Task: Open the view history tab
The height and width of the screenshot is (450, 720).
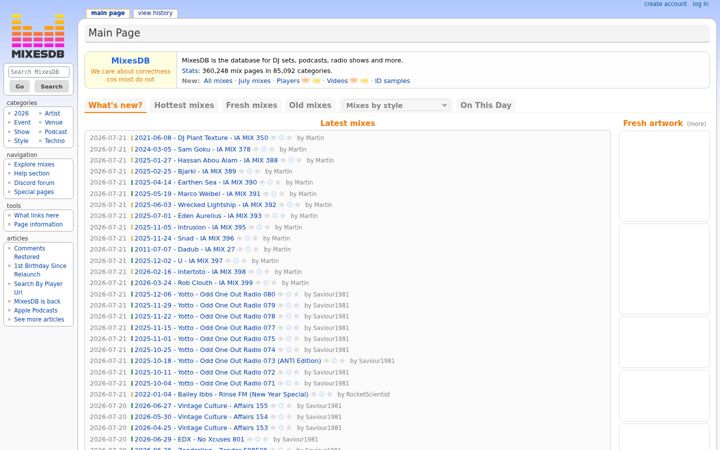Action: 155,13
